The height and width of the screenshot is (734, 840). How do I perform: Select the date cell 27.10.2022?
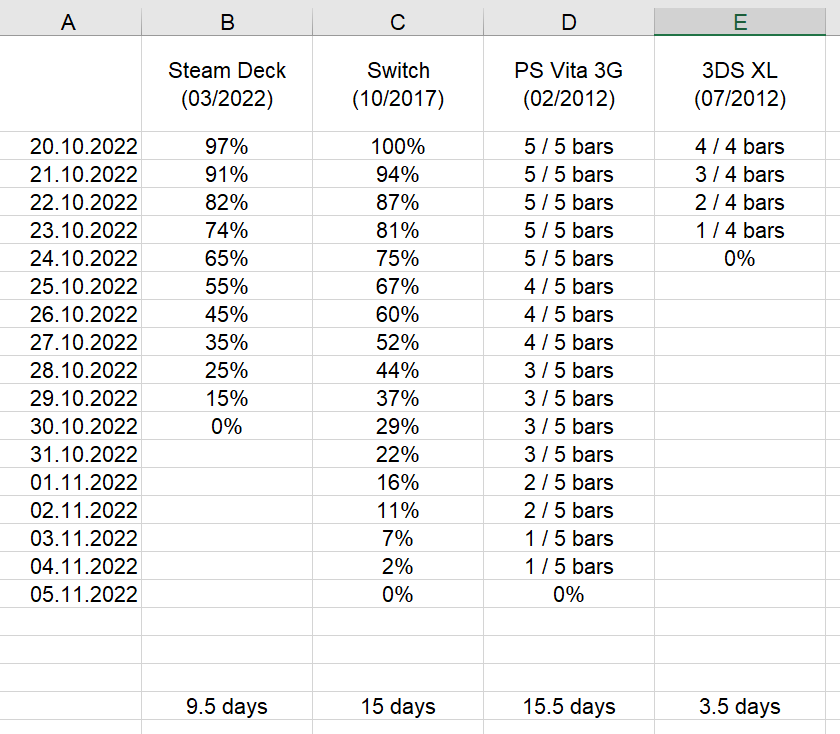click(x=70, y=342)
